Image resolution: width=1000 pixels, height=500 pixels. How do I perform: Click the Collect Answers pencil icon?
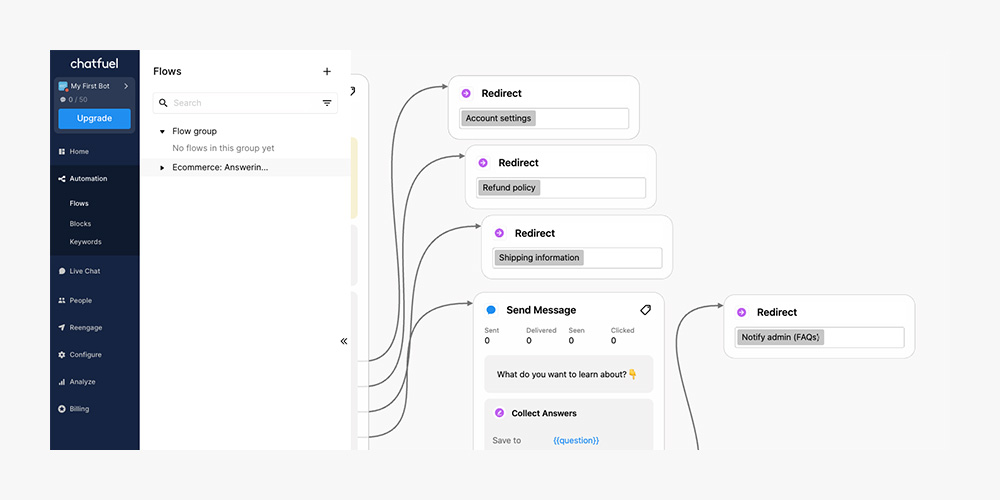point(499,413)
